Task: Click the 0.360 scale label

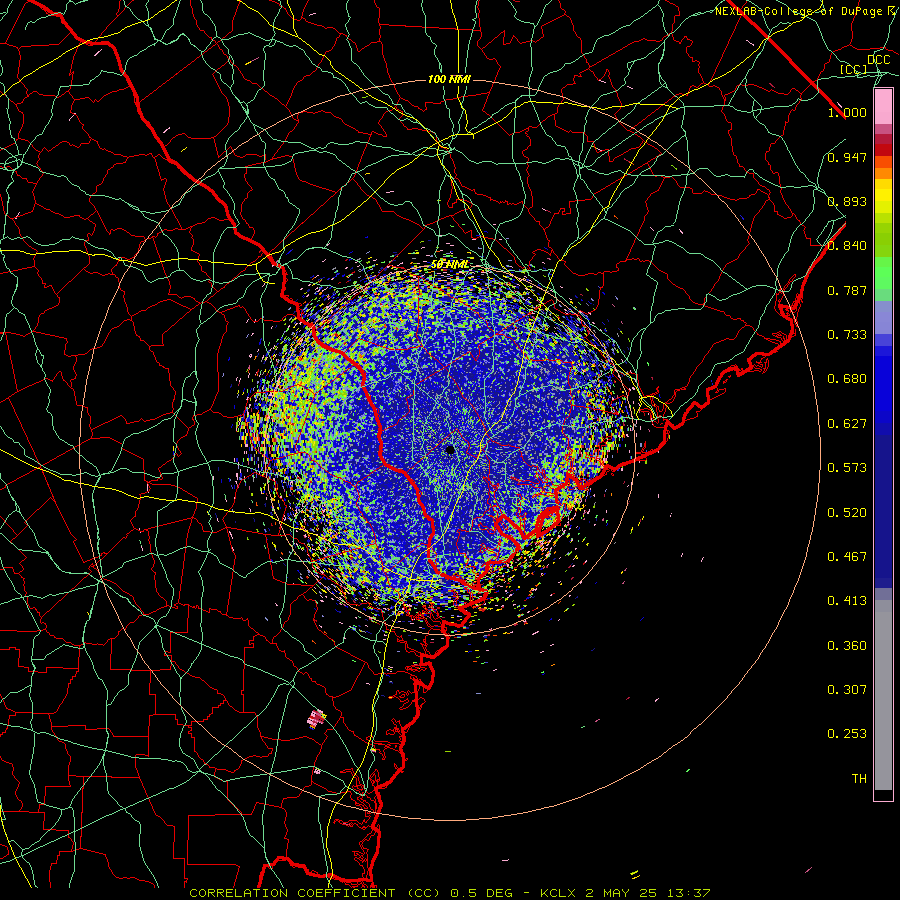Action: (x=847, y=646)
